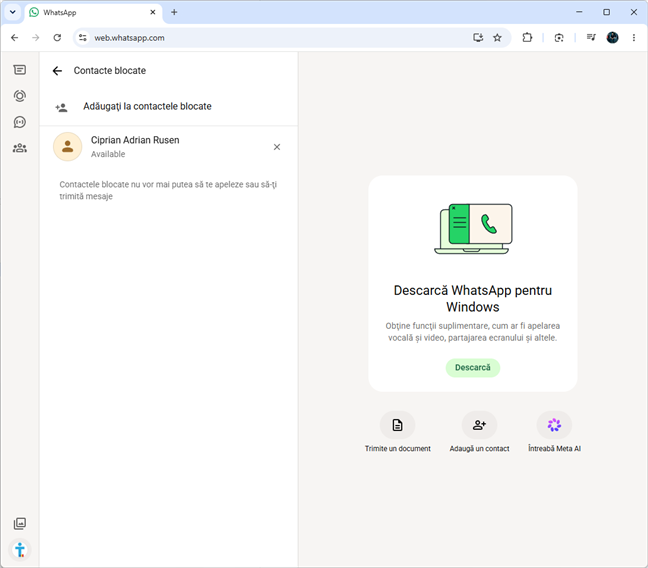This screenshot has width=648, height=568.
Task: Click Adăugați la contactele blocate
Action: (147, 106)
